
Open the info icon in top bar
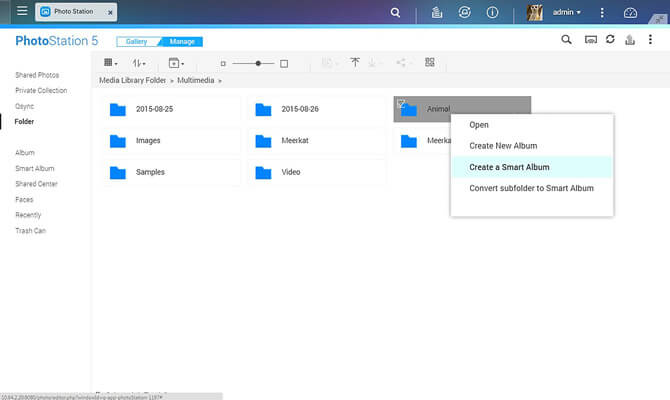(x=492, y=13)
